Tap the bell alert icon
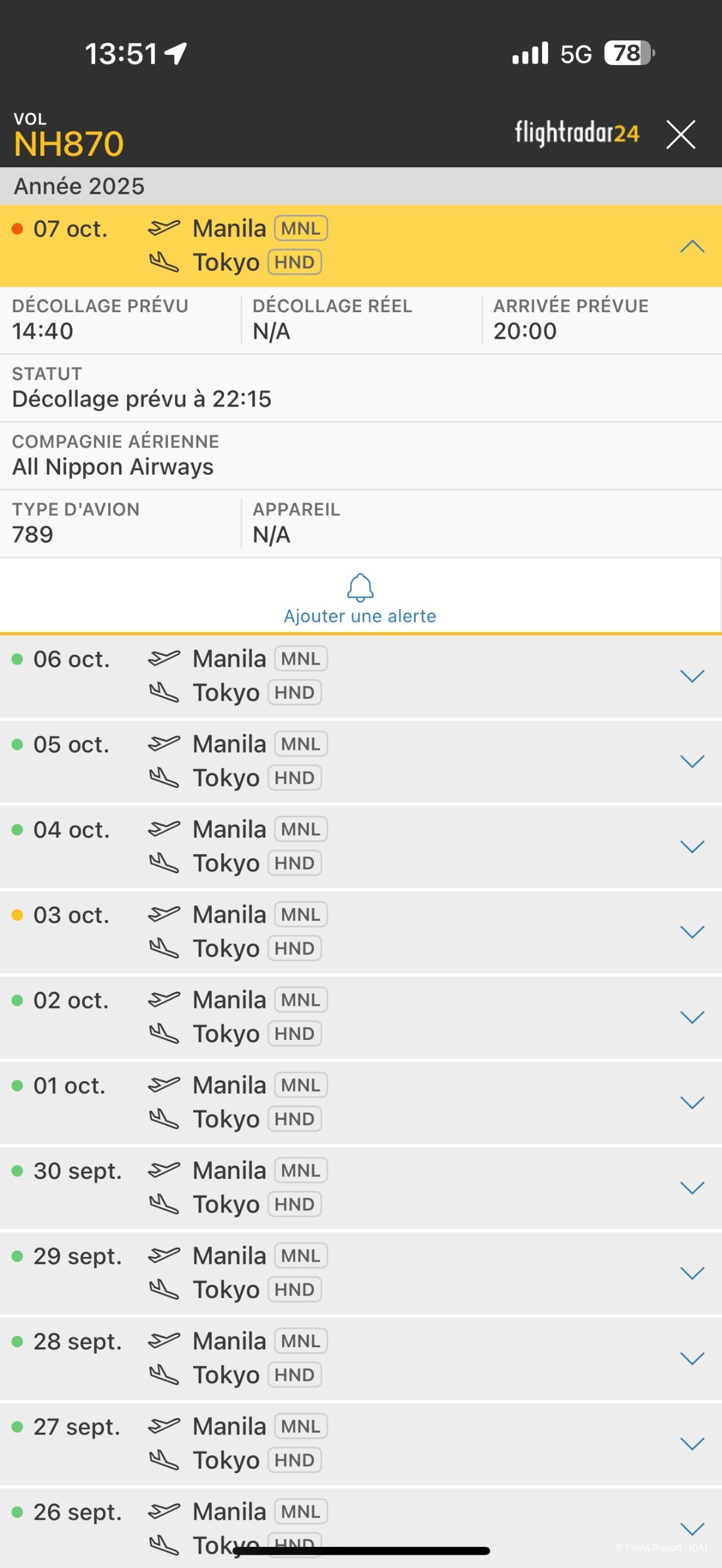Viewport: 722px width, 1568px height. 360,587
